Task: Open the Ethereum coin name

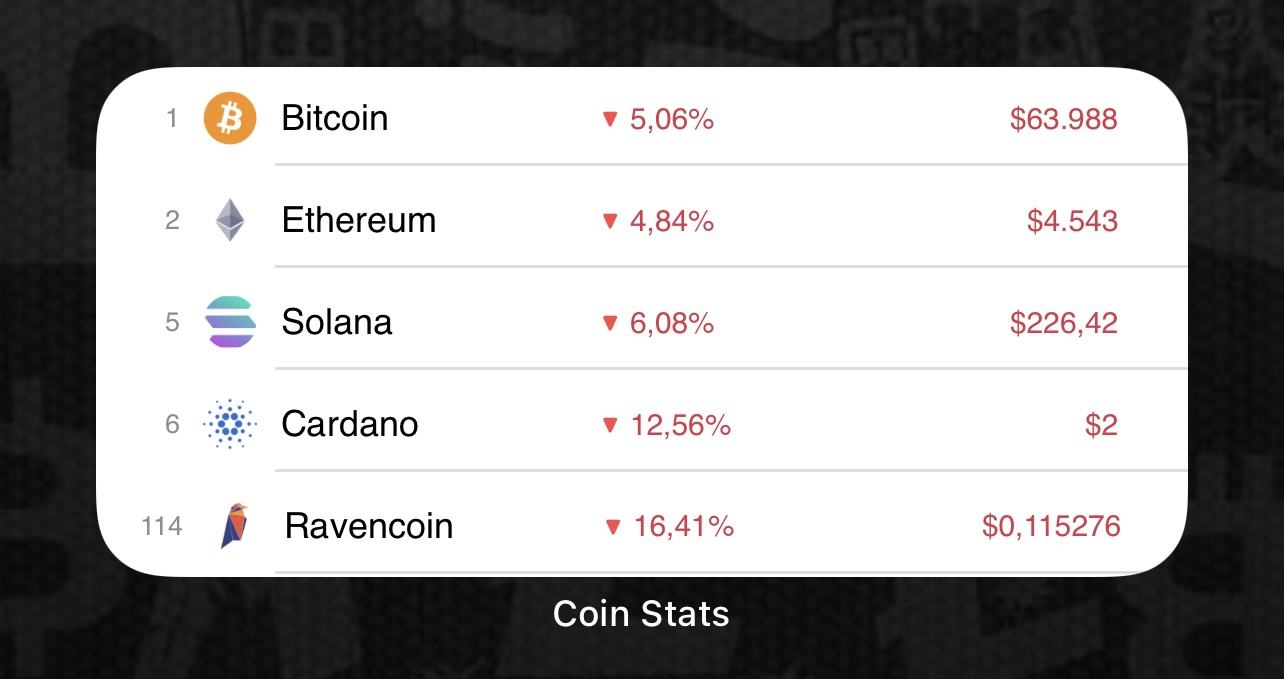Action: (x=358, y=220)
